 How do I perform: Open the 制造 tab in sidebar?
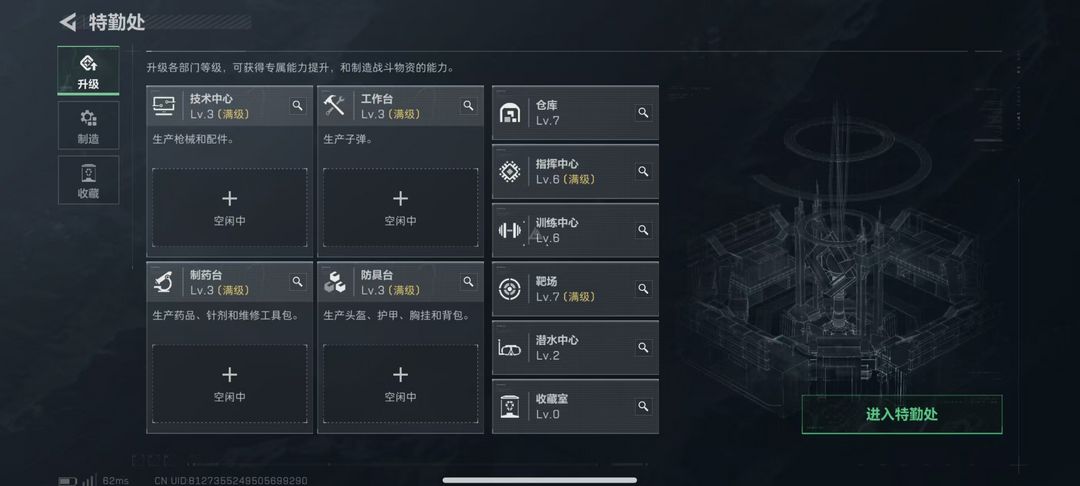88,125
